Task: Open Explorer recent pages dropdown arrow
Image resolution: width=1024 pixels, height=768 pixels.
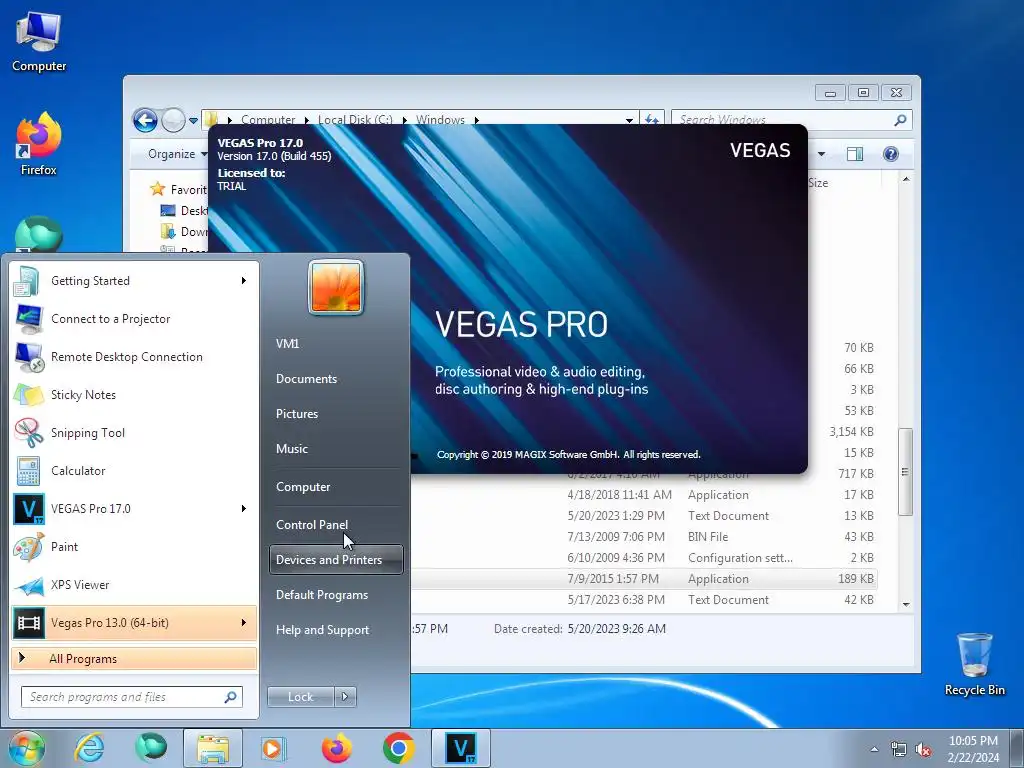Action: [x=193, y=121]
